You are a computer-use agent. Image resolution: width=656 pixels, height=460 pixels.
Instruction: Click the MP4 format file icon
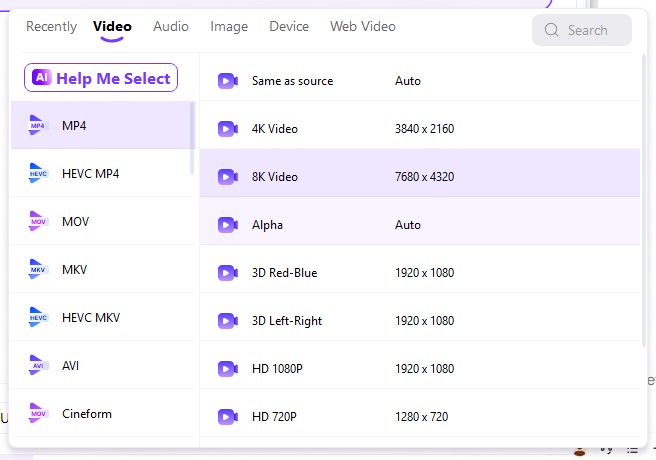coord(38,125)
